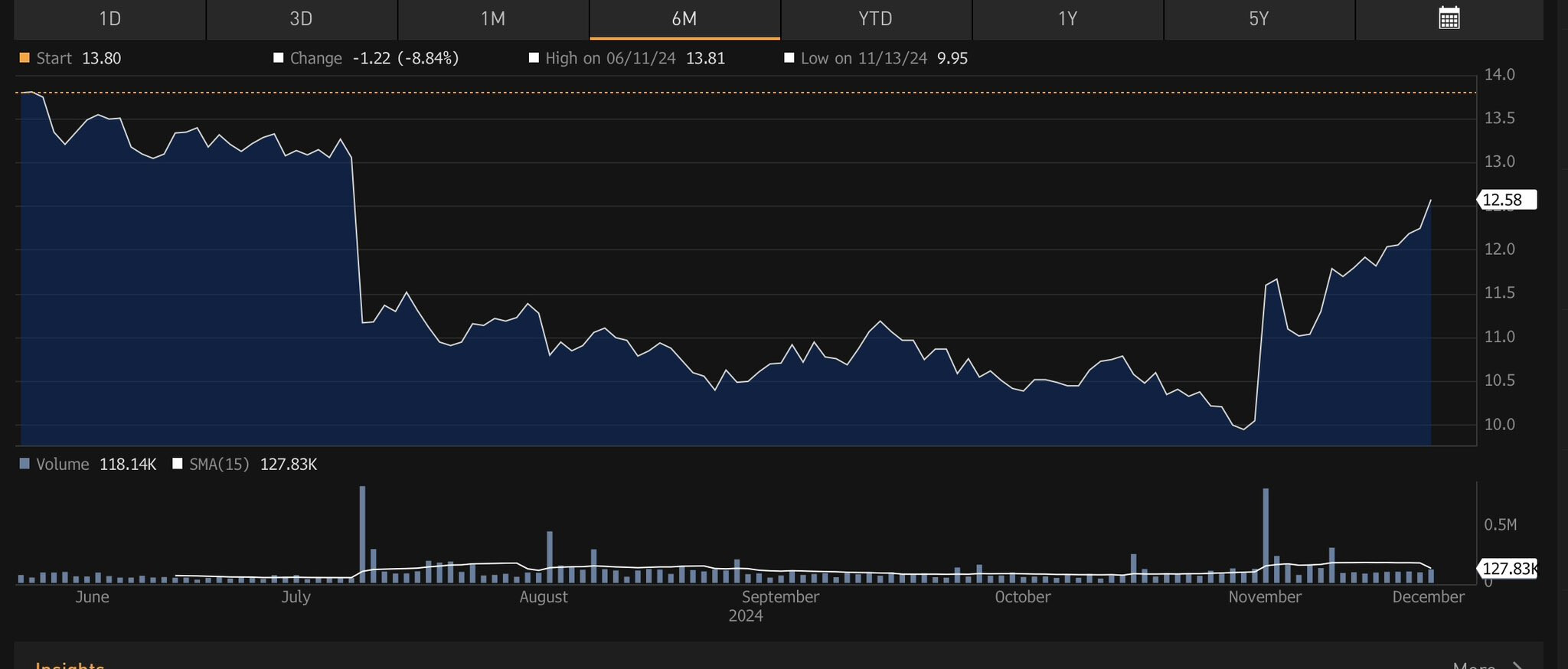Click the square marker beside High on 06/11/24

tap(534, 58)
